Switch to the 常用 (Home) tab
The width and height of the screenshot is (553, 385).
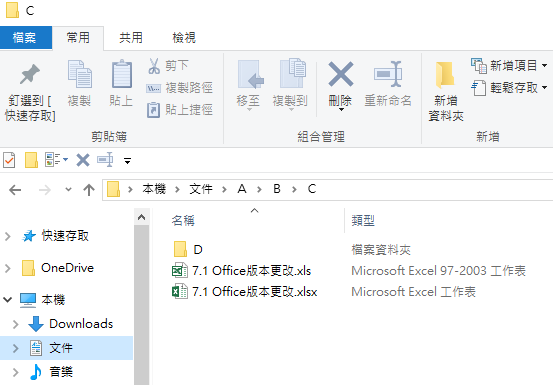click(78, 37)
